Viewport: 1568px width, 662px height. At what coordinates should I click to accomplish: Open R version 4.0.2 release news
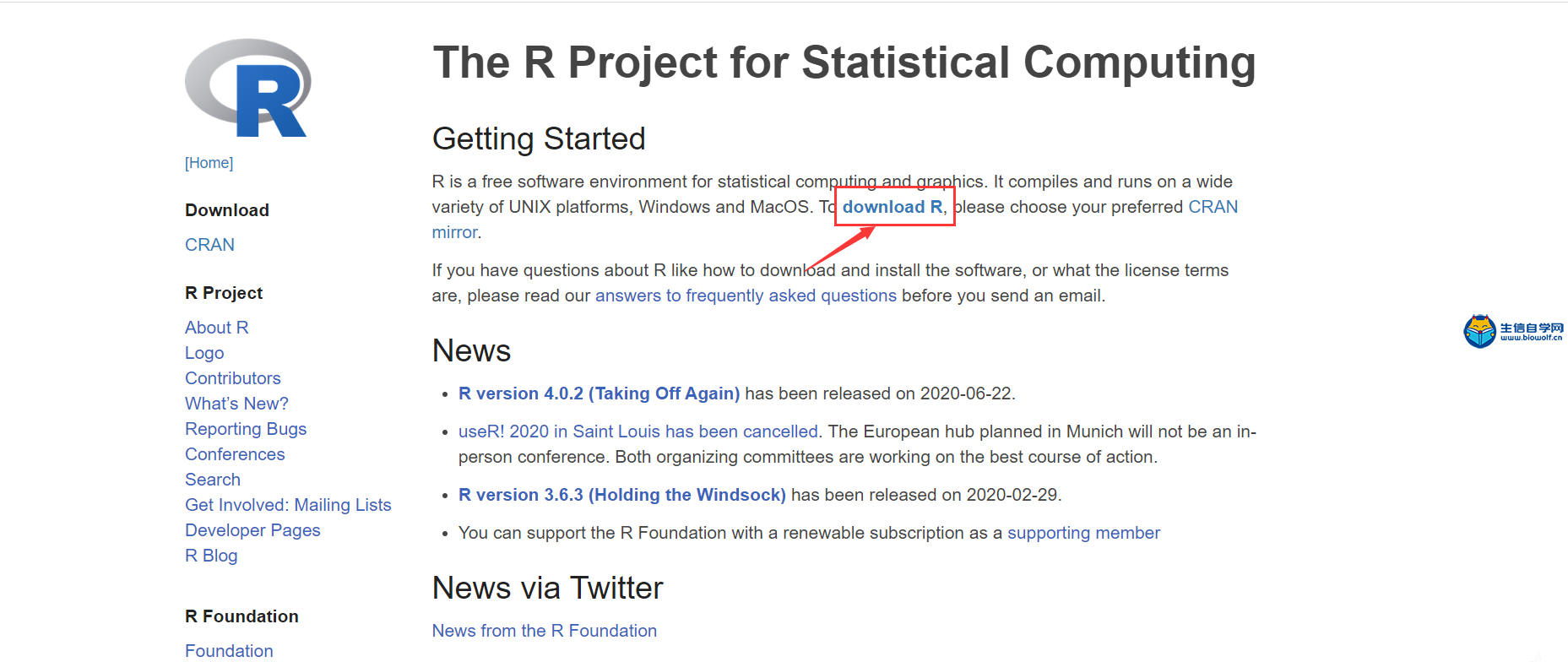[x=599, y=393]
